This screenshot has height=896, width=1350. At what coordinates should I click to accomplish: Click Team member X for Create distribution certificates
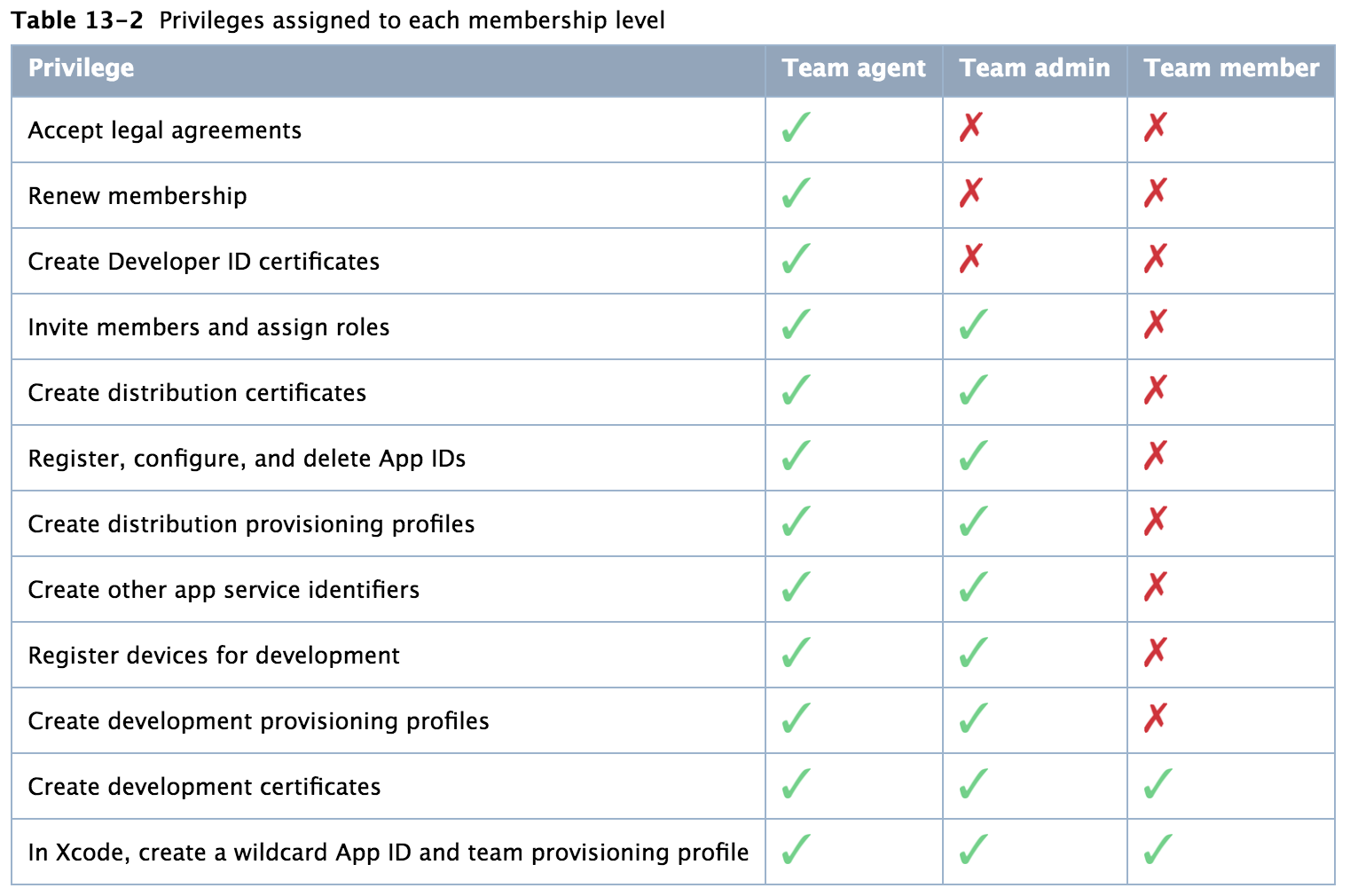coord(1155,389)
